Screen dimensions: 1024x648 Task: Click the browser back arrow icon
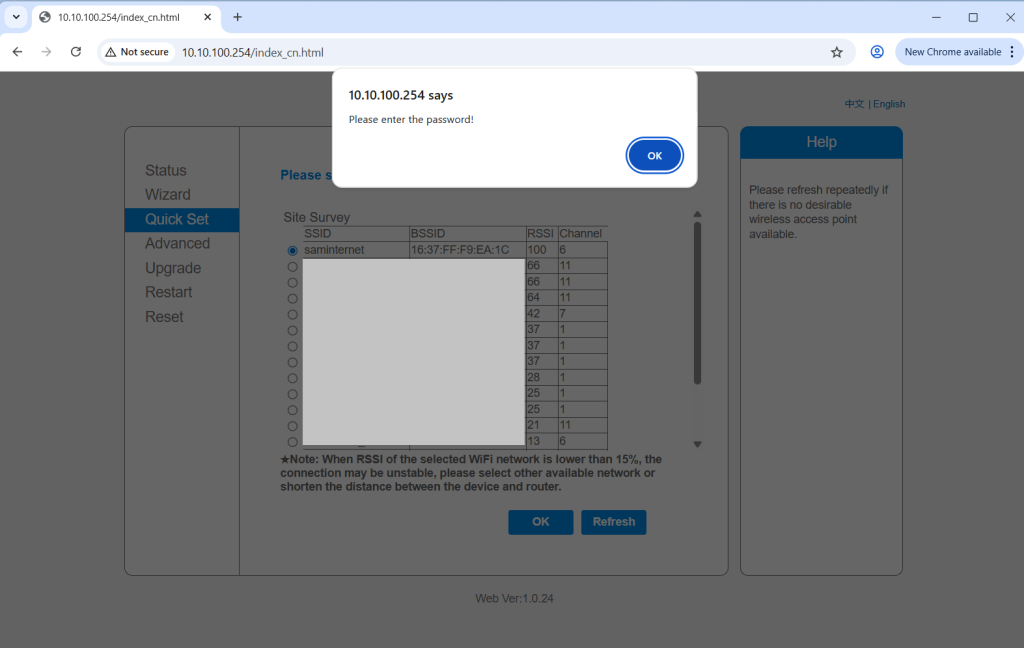click(17, 52)
